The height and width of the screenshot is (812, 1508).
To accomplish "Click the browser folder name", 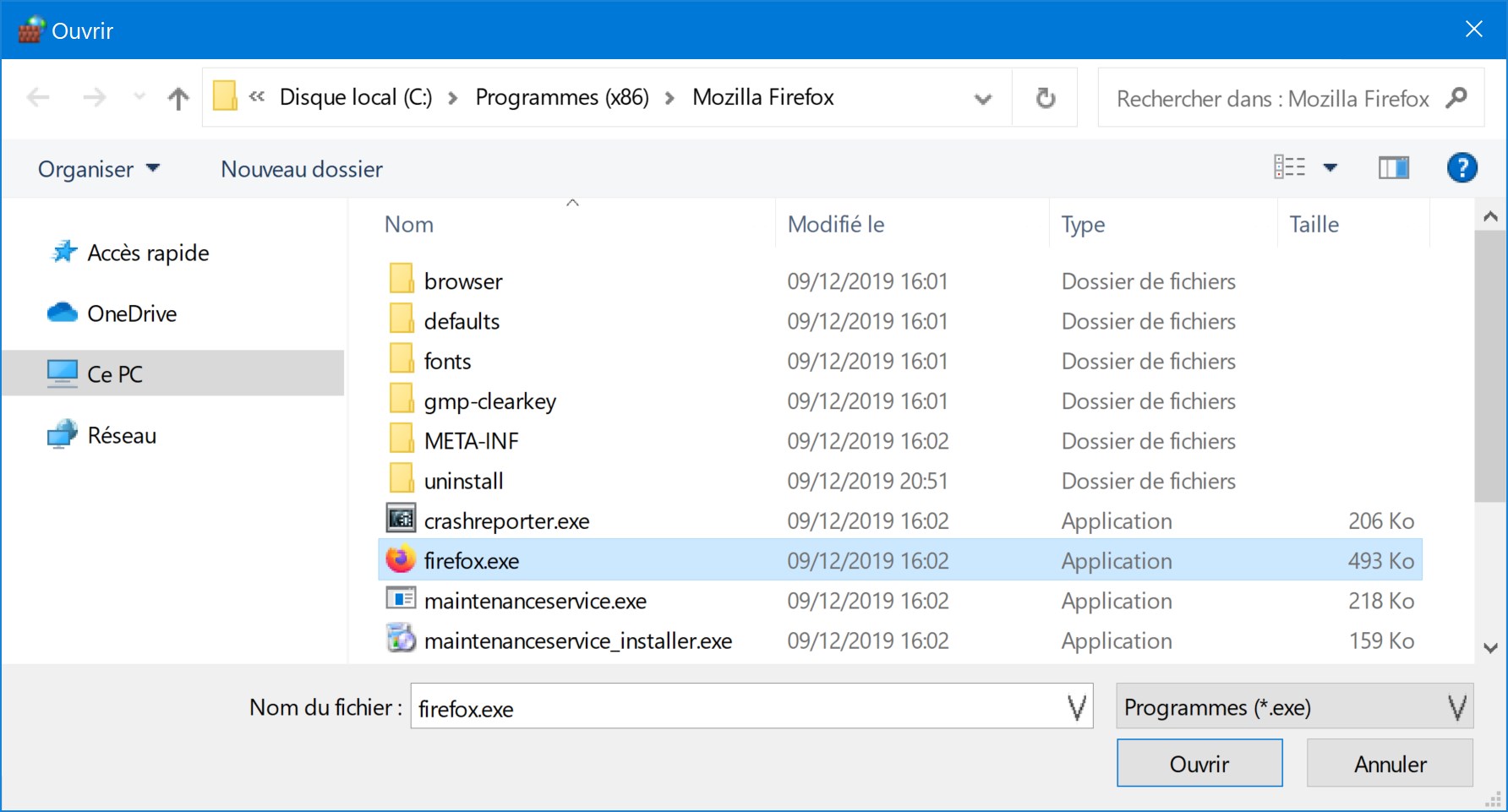I will [x=463, y=281].
